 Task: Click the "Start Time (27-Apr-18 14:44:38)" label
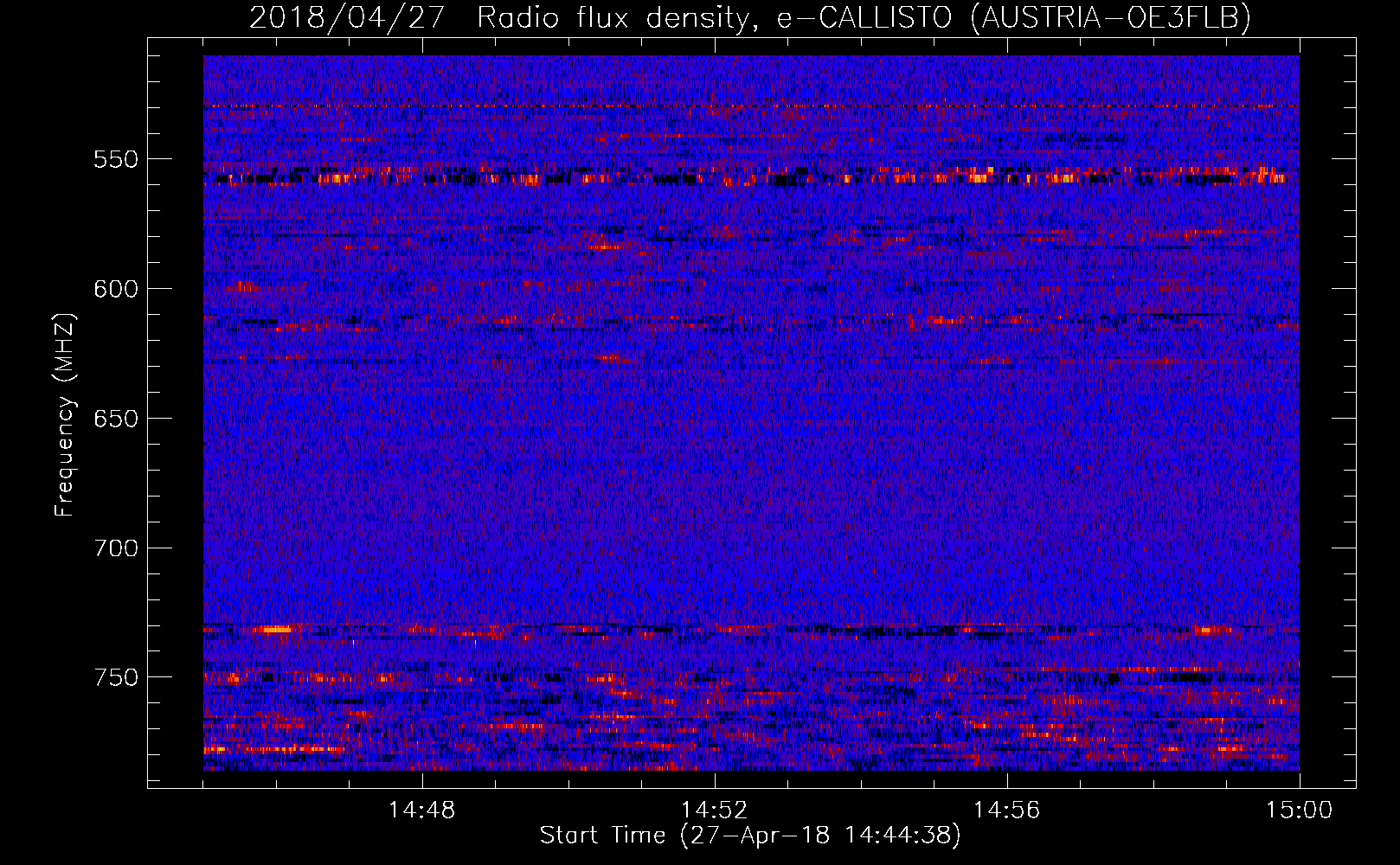coord(750,836)
